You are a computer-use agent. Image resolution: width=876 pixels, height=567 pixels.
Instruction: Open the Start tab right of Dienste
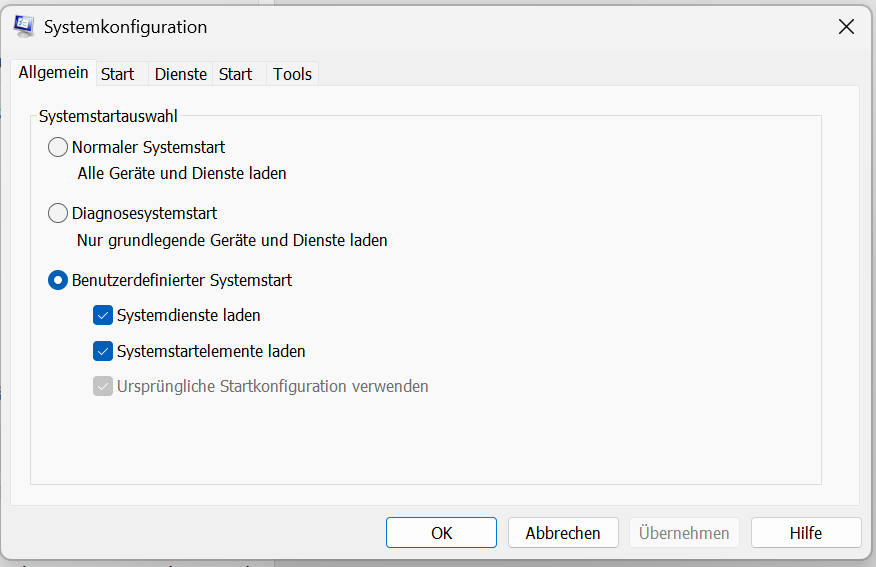point(236,74)
